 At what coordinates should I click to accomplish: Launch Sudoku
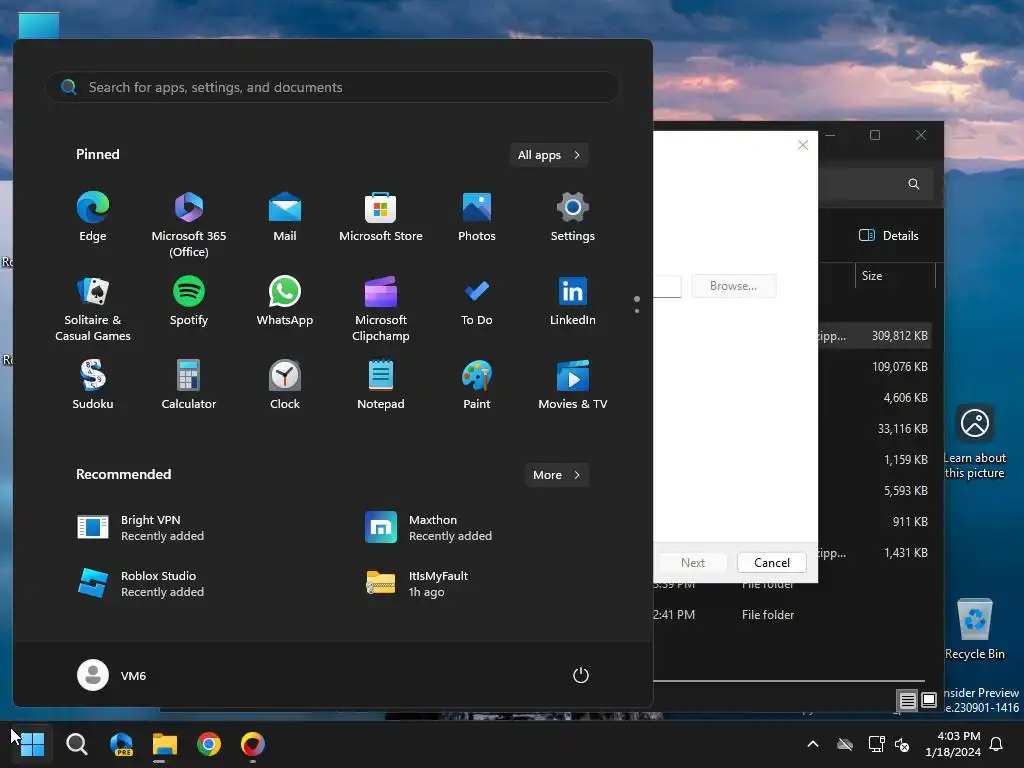(93, 385)
